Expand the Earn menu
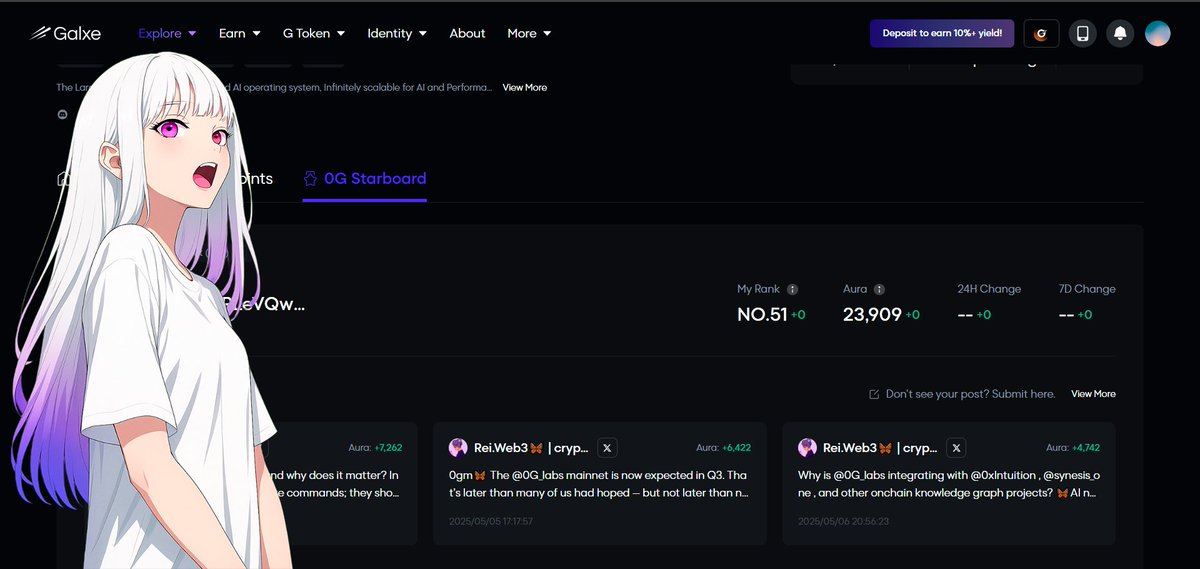The height and width of the screenshot is (569, 1200). (x=240, y=33)
